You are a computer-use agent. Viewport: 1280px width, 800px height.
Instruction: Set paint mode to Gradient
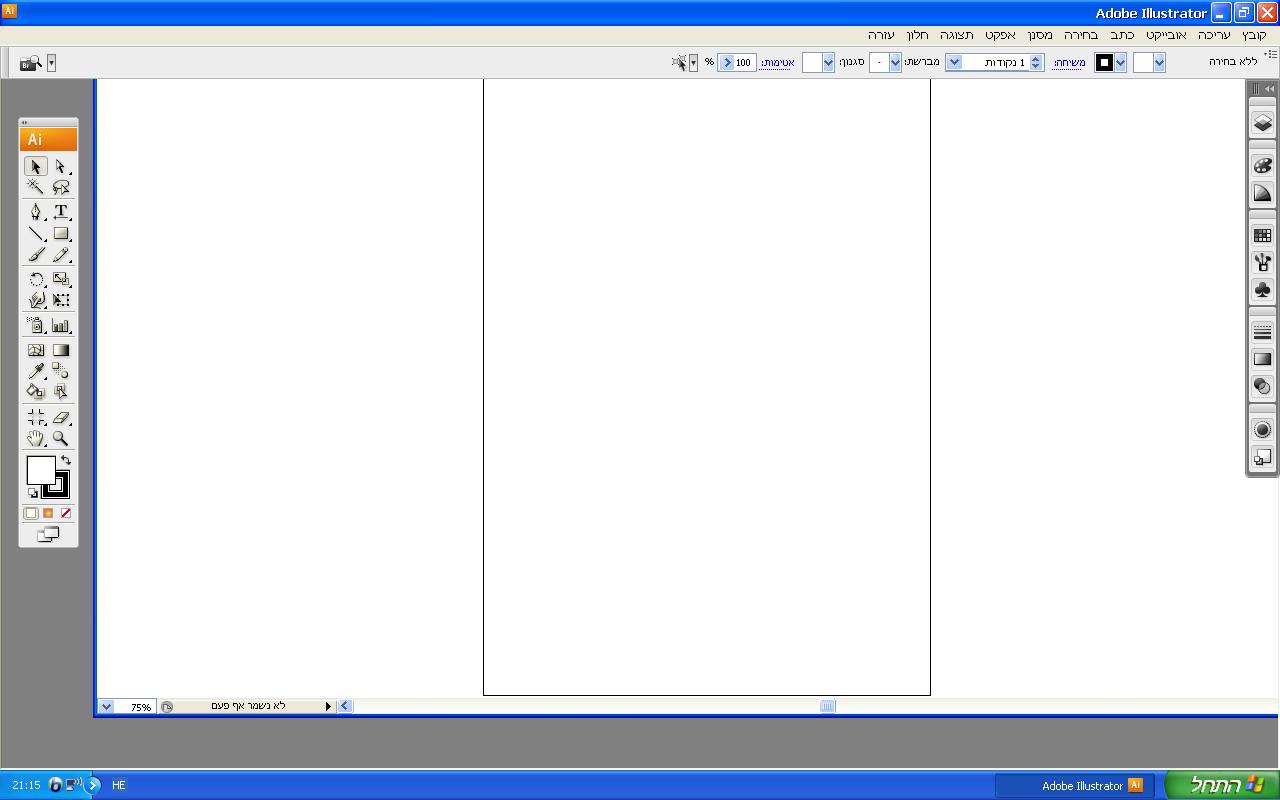pos(48,513)
